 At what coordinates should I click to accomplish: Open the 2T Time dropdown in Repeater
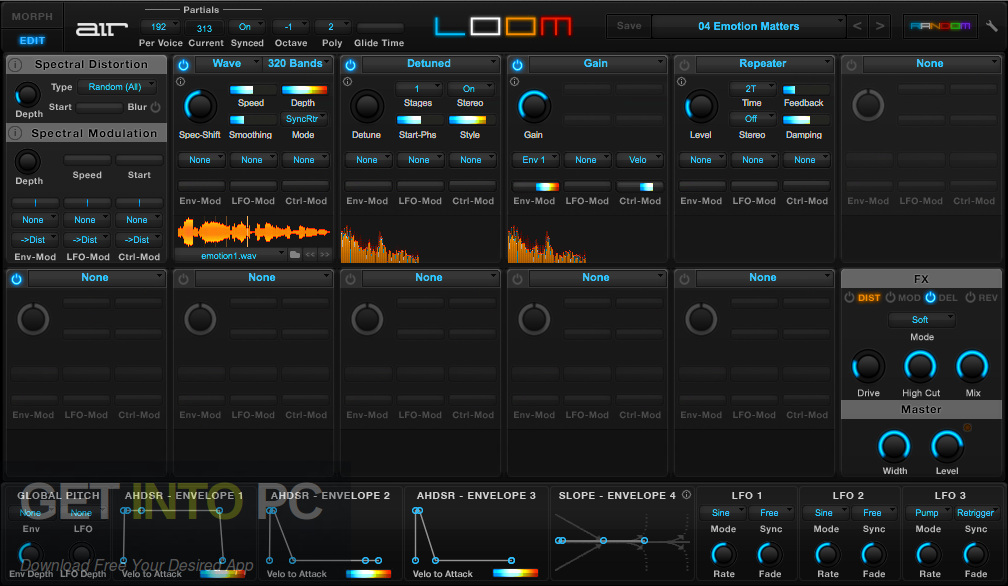click(x=752, y=89)
